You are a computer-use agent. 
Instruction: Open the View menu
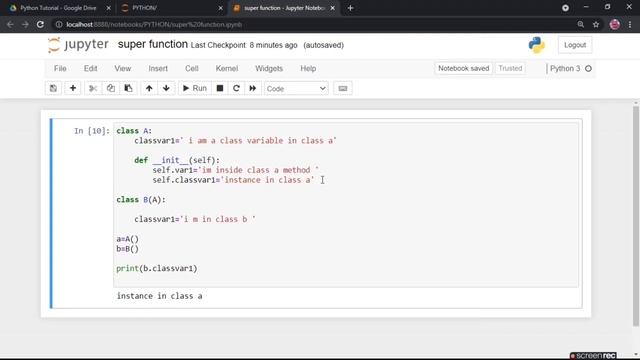[122, 69]
